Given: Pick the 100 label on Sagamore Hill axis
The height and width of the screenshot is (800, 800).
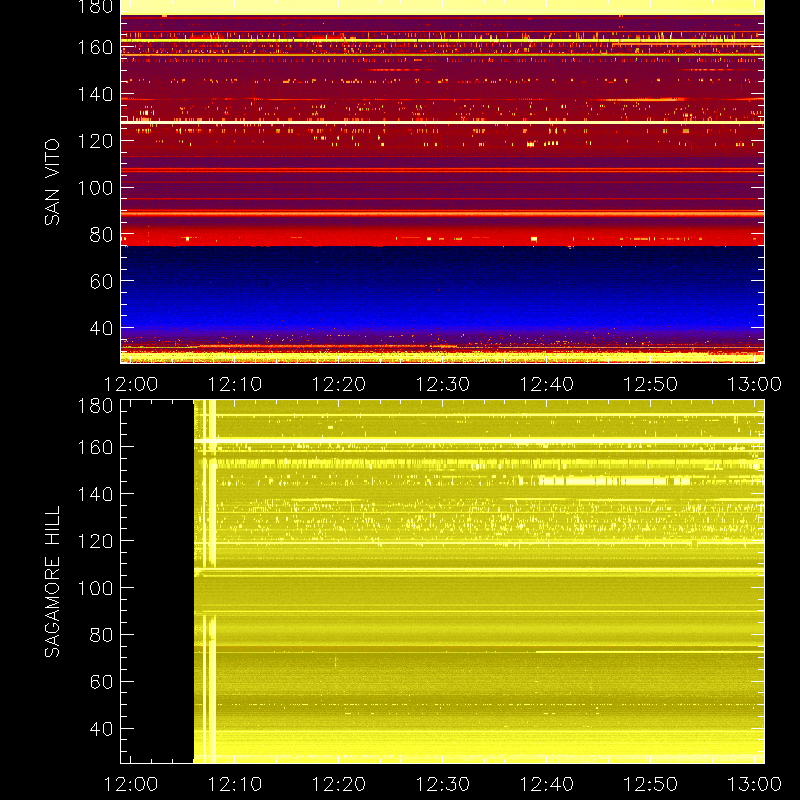Looking at the screenshot, I should click(x=95, y=588).
